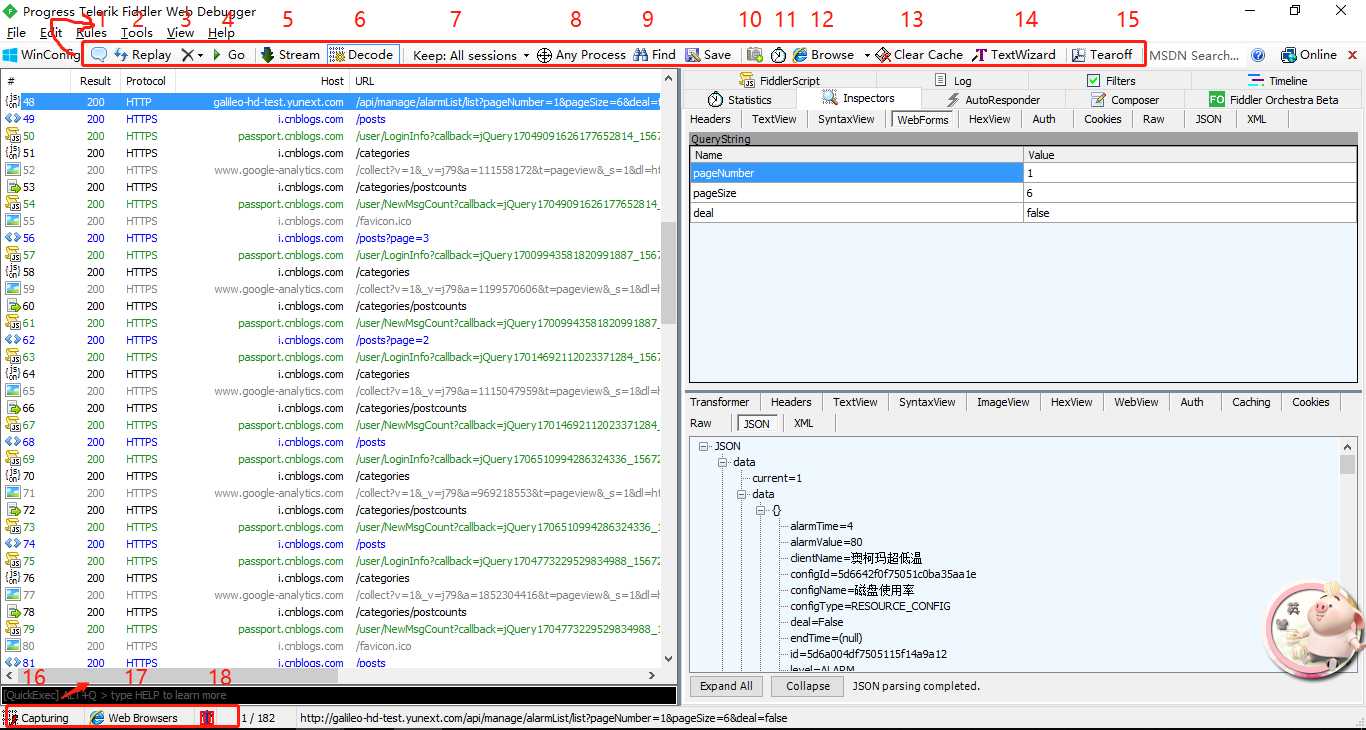Click the comment speech-bubble toolbar icon

tap(99, 55)
